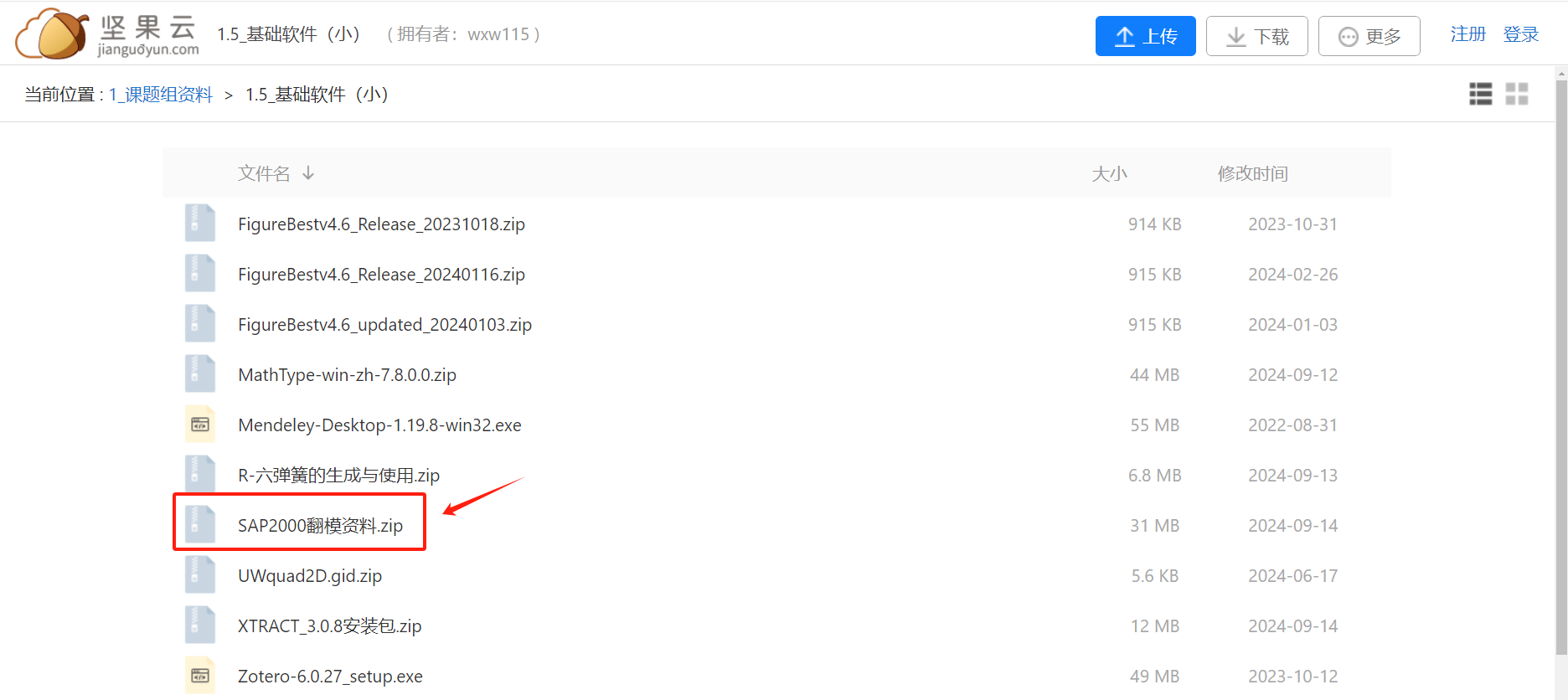The image size is (1568, 700).
Task: Sort the list by 大小 column
Action: click(1109, 173)
